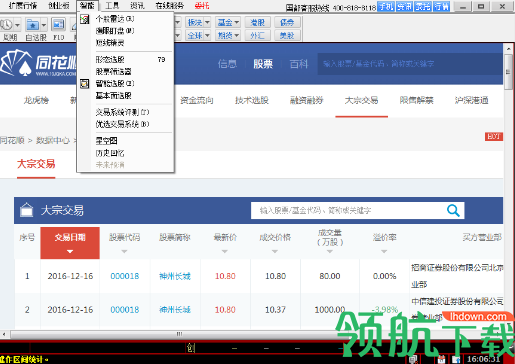Click the 个股雷达 radar menu icon
This screenshot has height=364, width=515.
[x=85, y=19]
